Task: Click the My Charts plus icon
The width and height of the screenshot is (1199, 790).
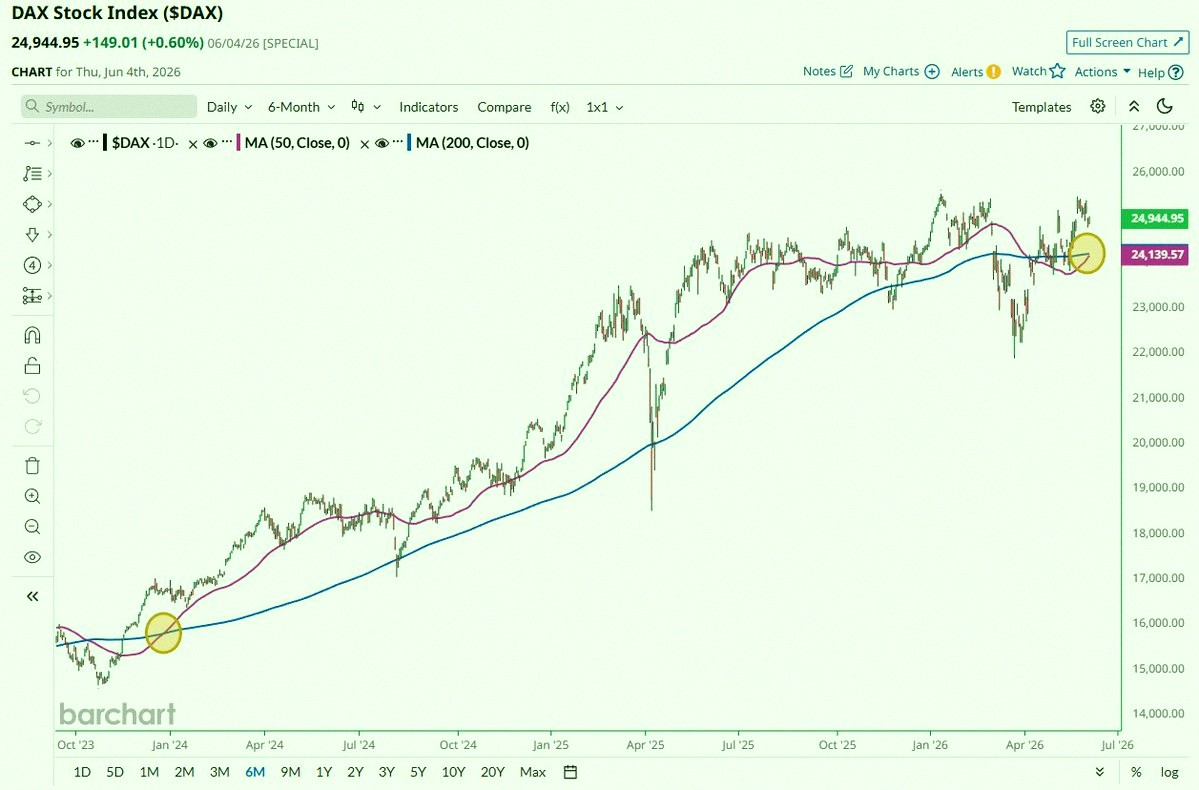Action: coord(932,71)
